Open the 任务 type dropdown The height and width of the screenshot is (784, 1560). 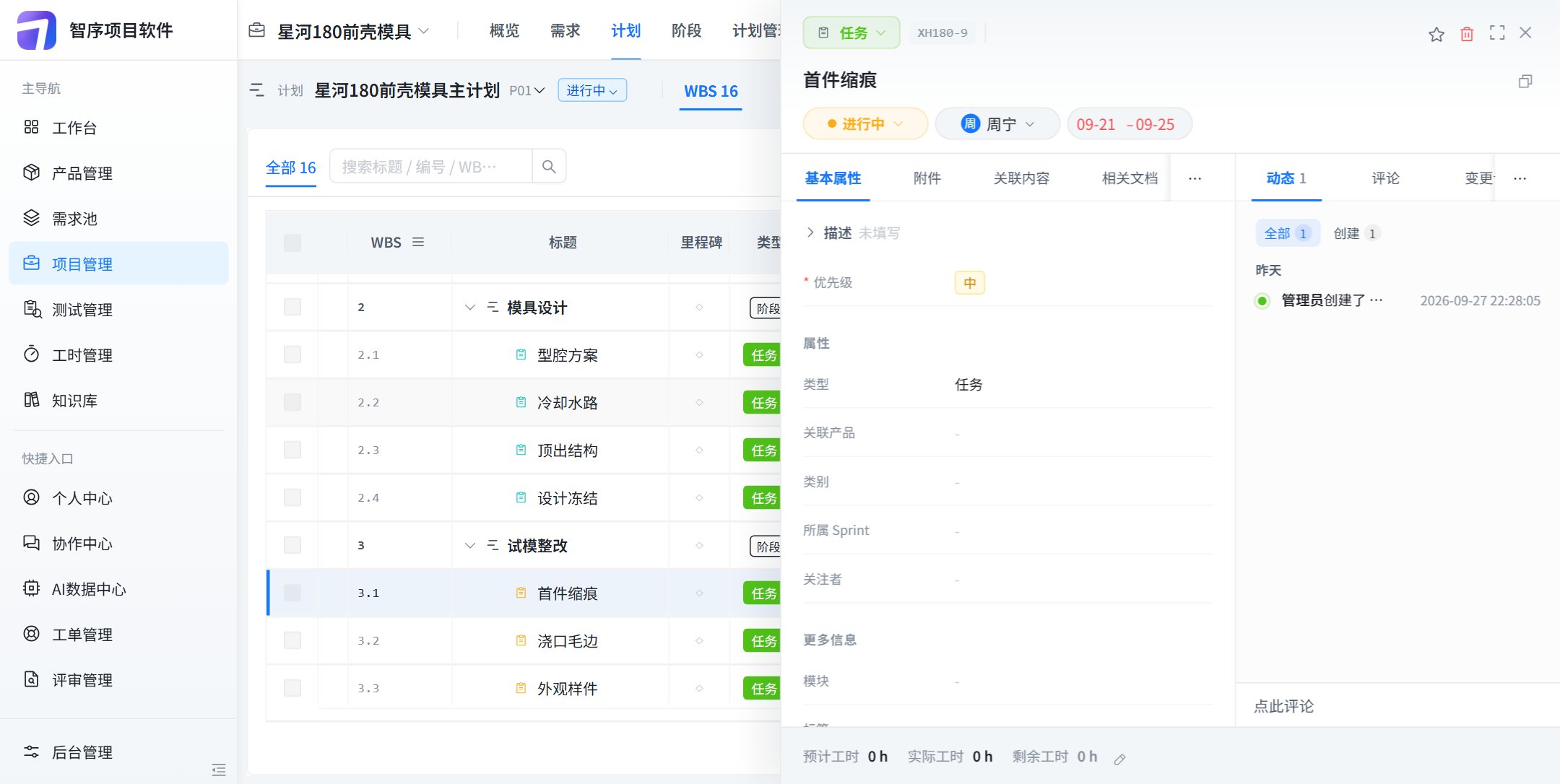(851, 32)
